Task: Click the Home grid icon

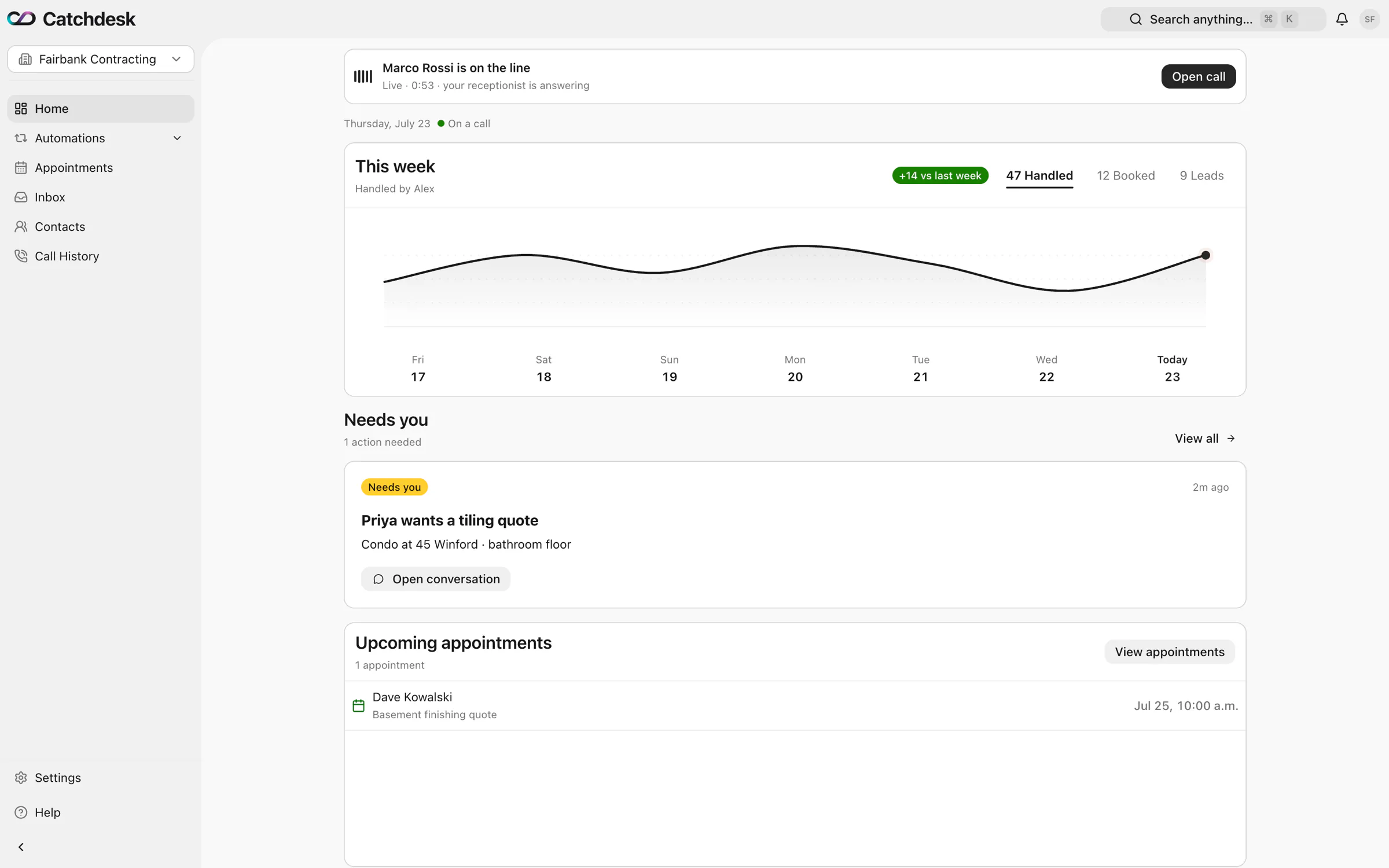Action: [x=21, y=109]
